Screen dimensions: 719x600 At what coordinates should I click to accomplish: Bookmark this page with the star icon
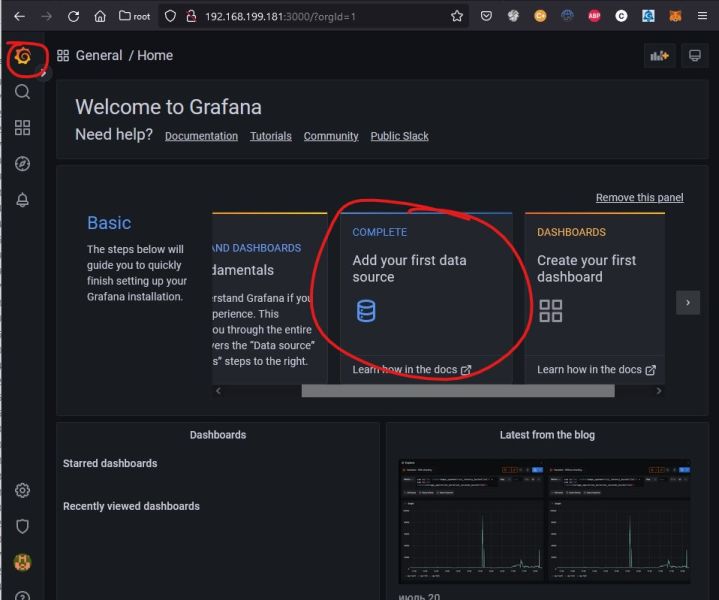[457, 17]
